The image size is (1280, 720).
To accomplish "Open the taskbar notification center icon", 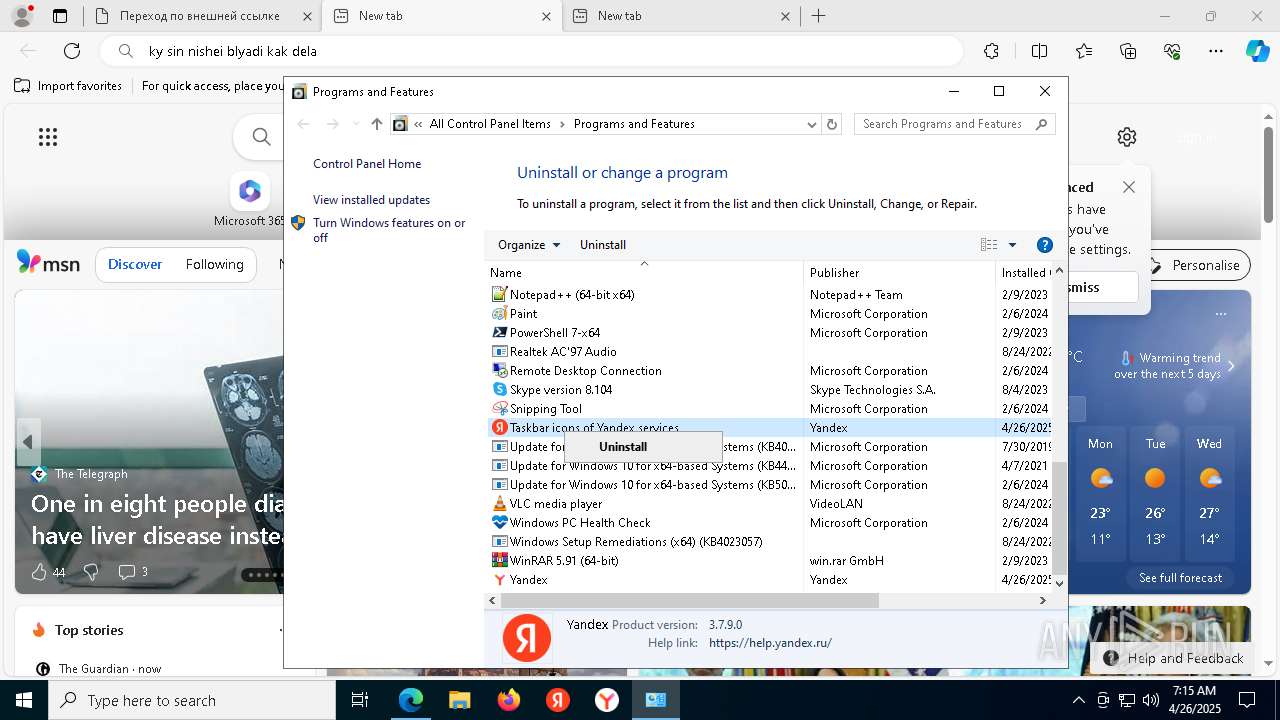I will click(x=1246, y=700).
